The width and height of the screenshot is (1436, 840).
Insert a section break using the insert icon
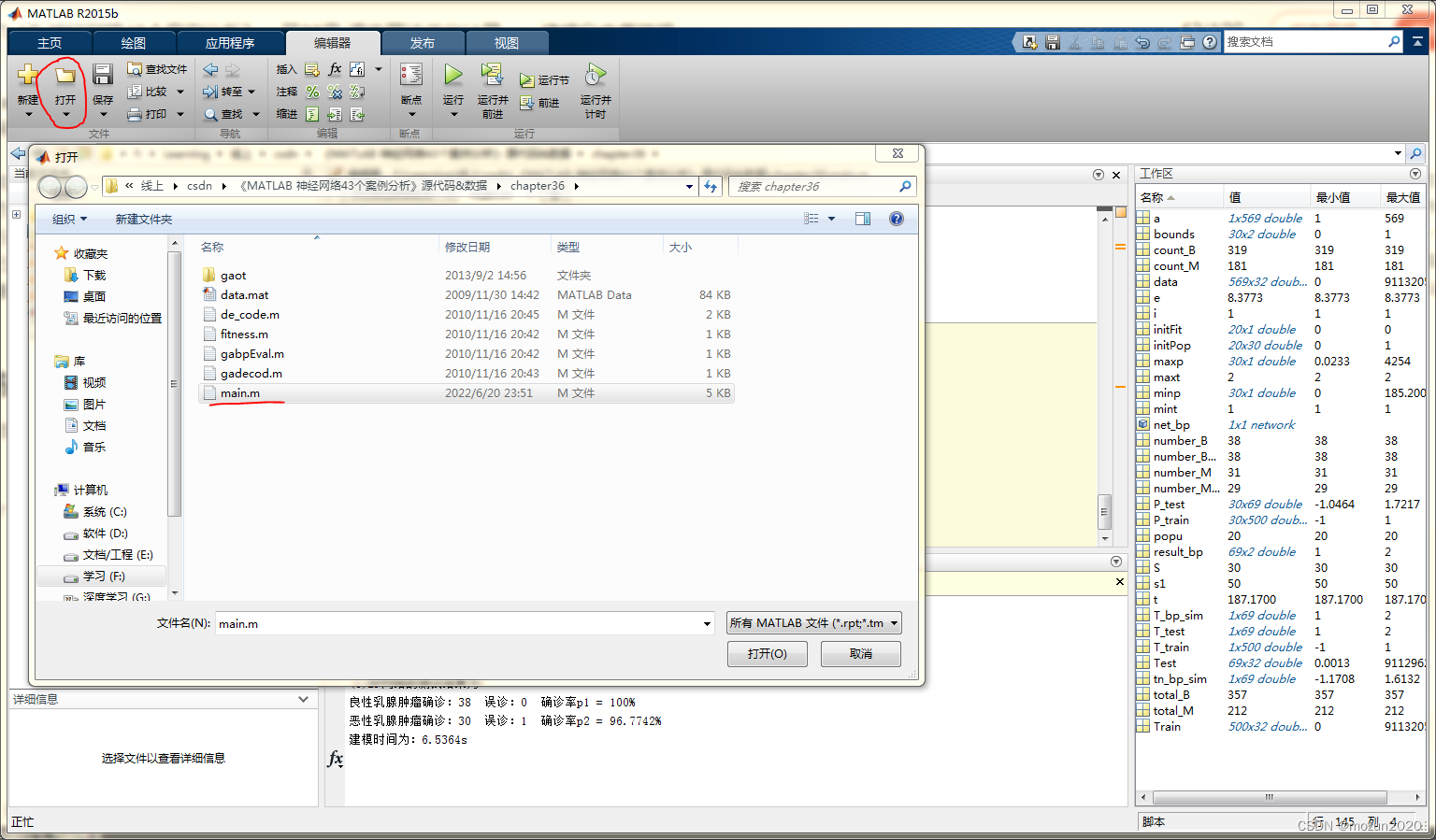[x=312, y=69]
